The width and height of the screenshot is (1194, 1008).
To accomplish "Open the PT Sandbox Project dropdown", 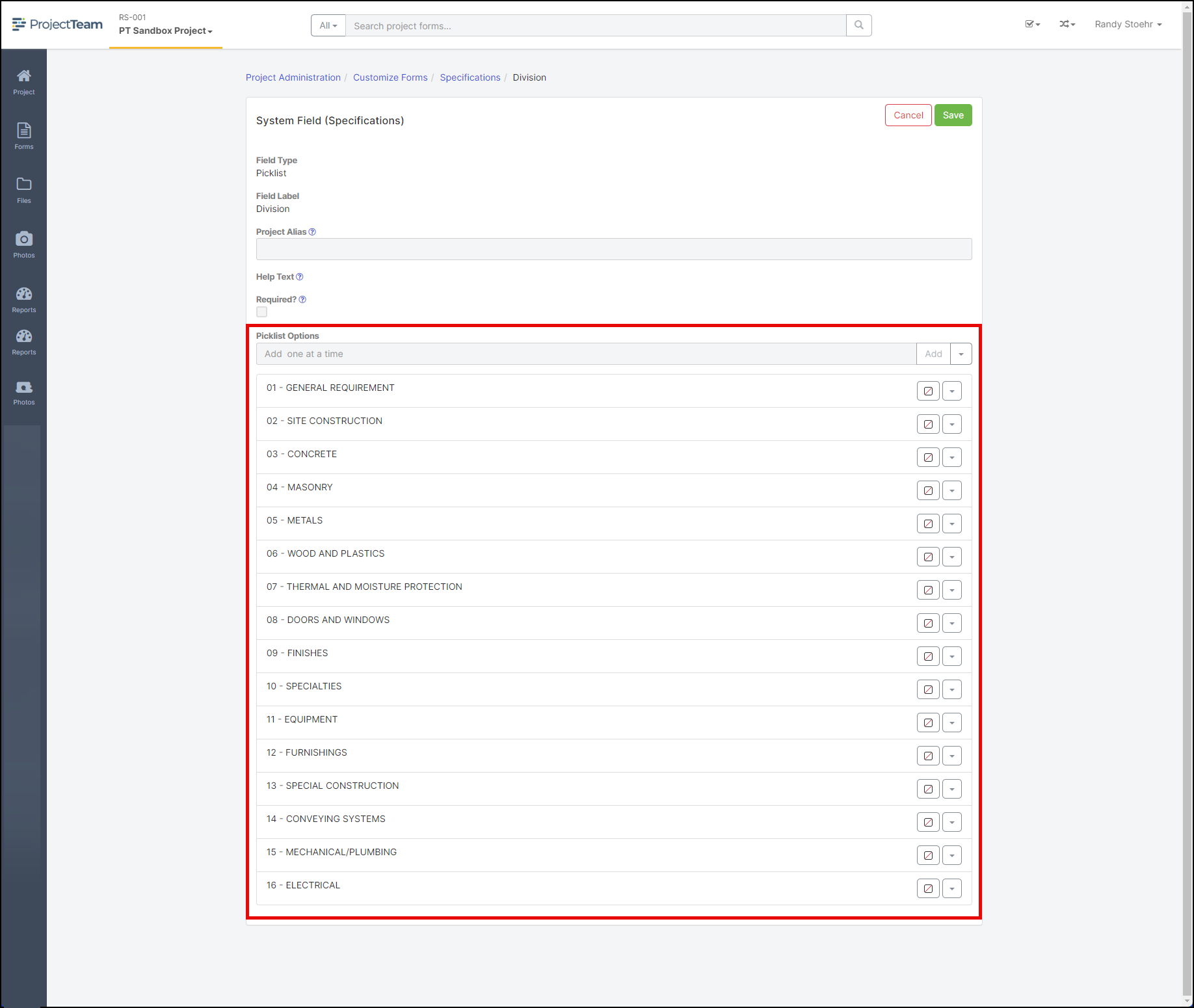I will click(x=166, y=31).
